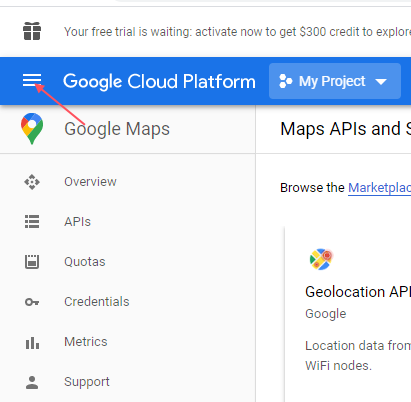The width and height of the screenshot is (411, 402).
Task: Click the Credentials key icon
Action: 32,302
